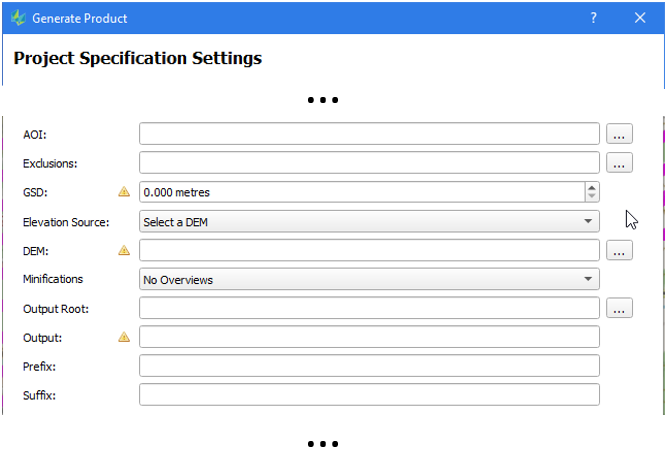The width and height of the screenshot is (667, 472).
Task: Click the Output warning icon
Action: pos(124,337)
